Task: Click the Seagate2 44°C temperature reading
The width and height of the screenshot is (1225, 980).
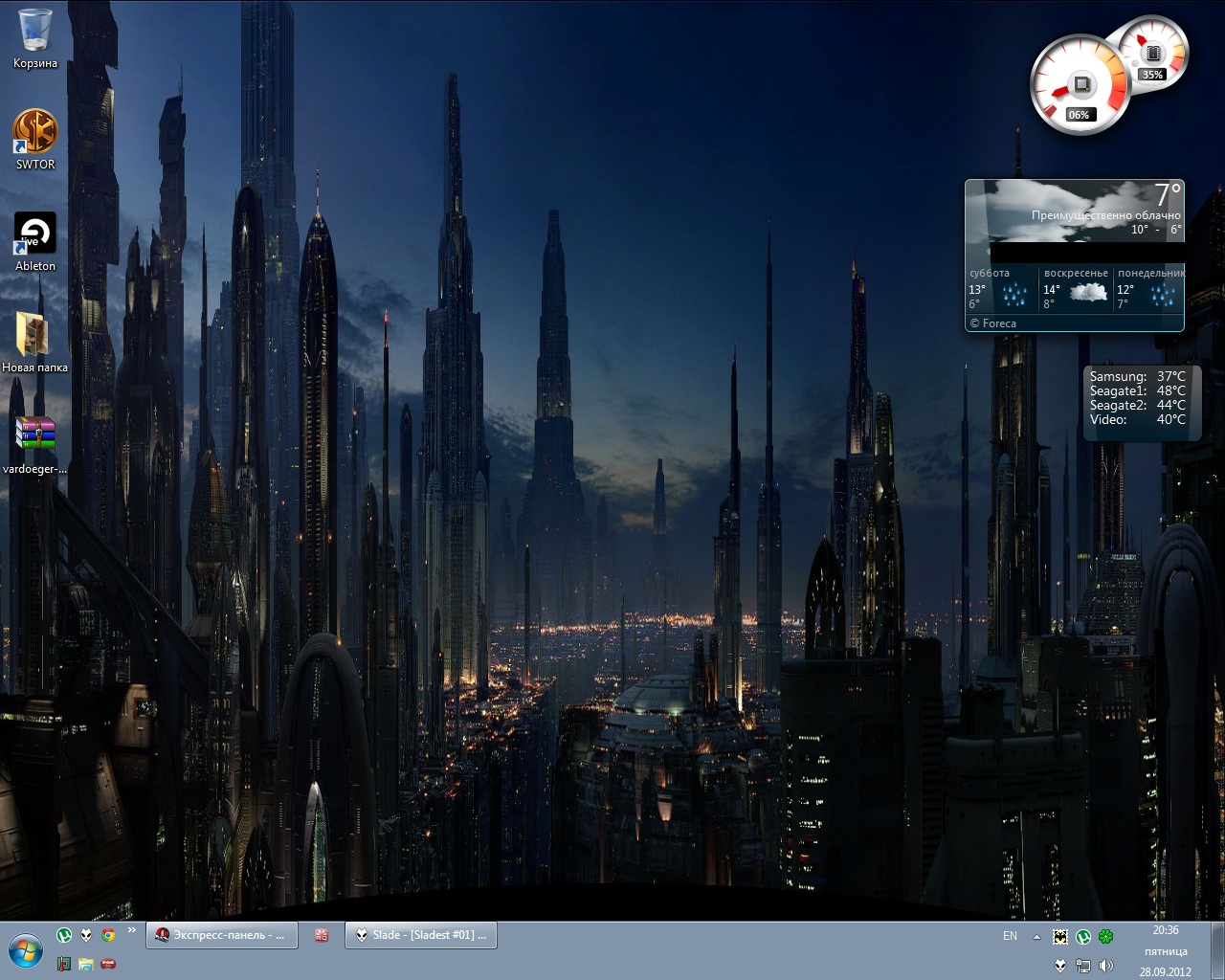Action: click(1137, 405)
